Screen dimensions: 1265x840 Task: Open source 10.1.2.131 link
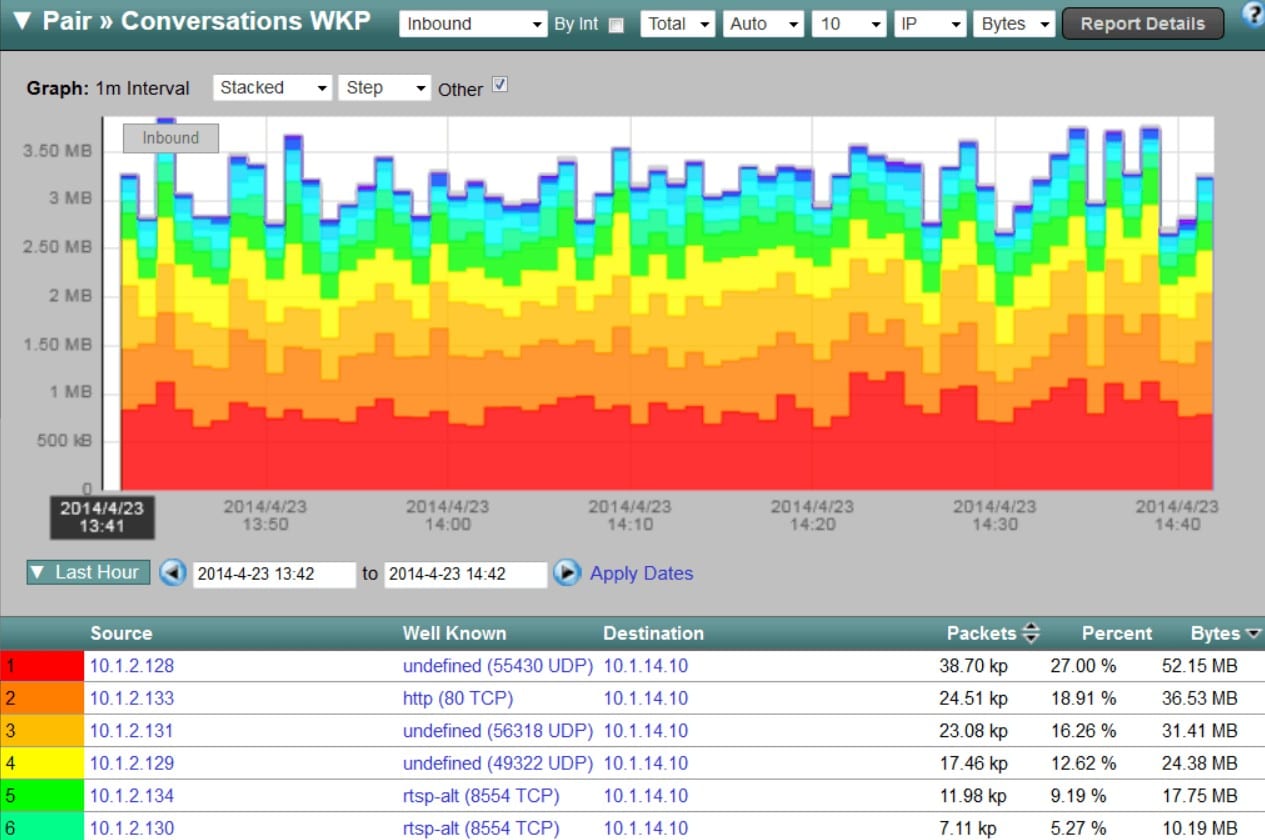pyautogui.click(x=132, y=731)
